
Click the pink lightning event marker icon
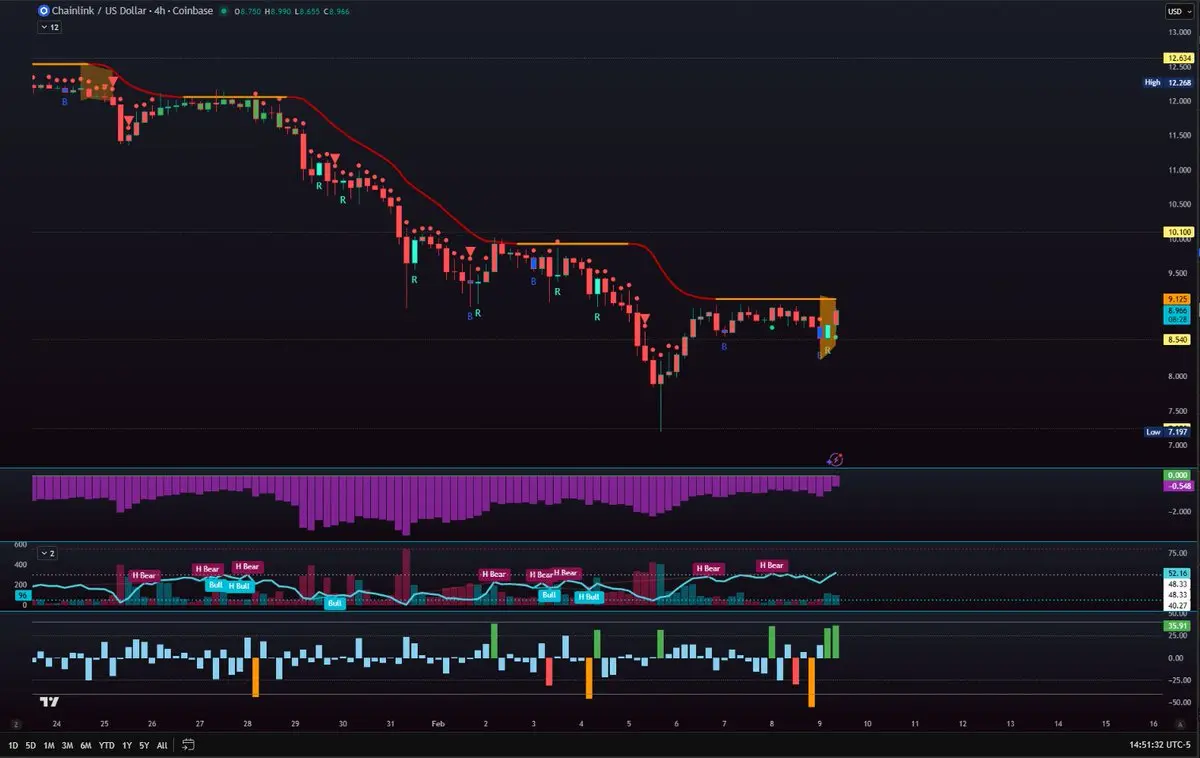837,459
